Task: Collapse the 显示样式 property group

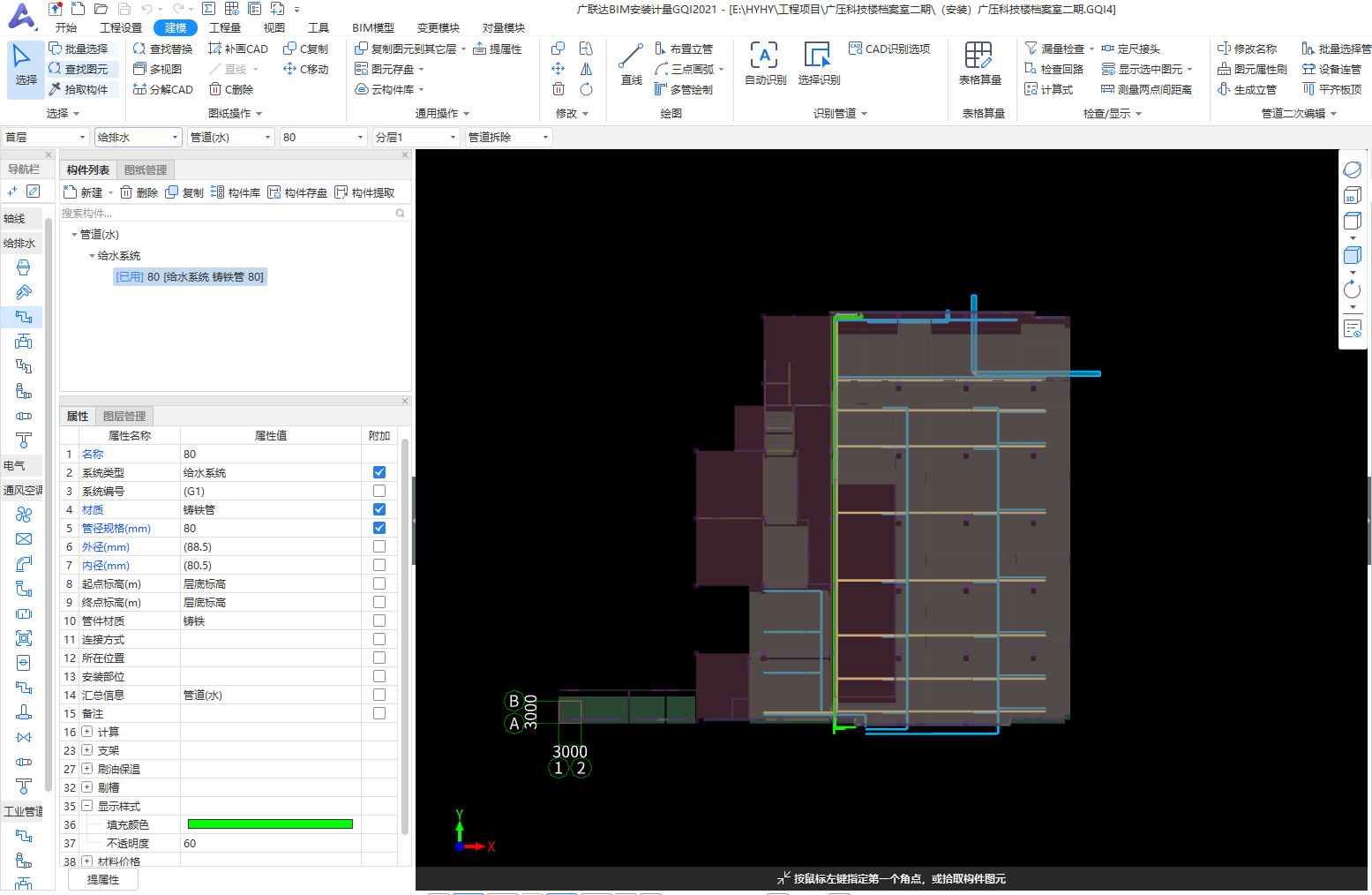Action: click(86, 806)
